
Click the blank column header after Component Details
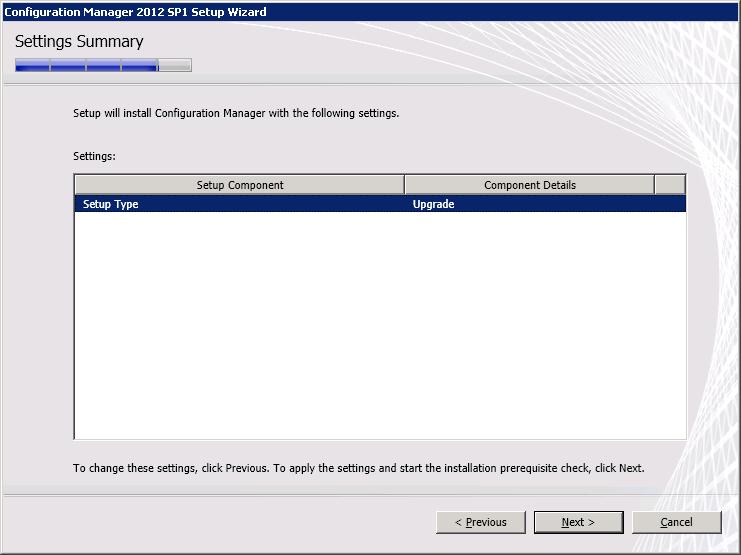670,185
